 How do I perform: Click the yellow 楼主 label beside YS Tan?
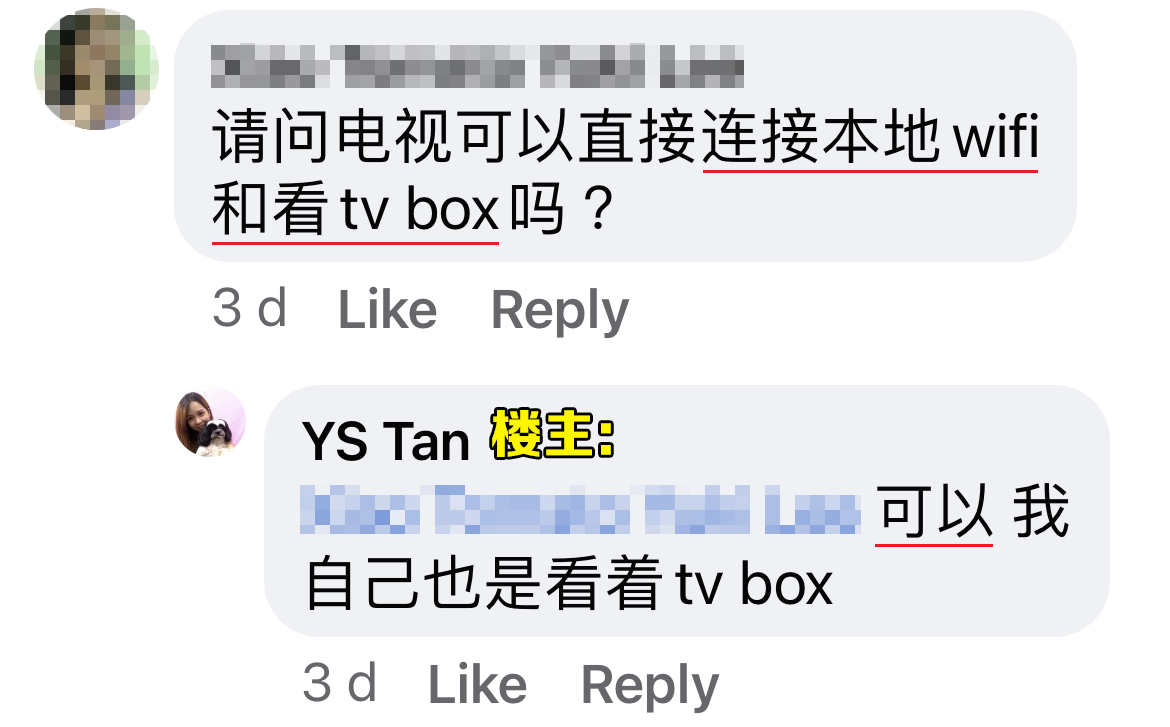552,434
